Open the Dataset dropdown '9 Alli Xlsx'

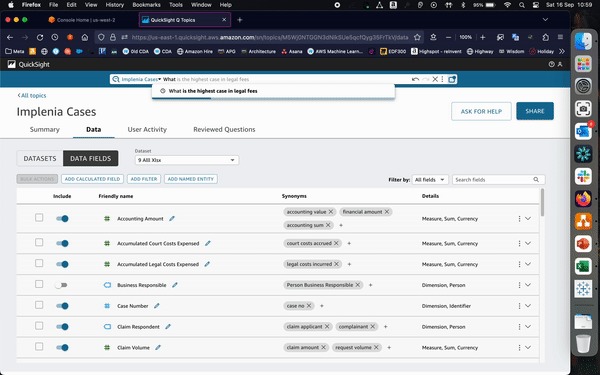pyautogui.click(x=187, y=160)
